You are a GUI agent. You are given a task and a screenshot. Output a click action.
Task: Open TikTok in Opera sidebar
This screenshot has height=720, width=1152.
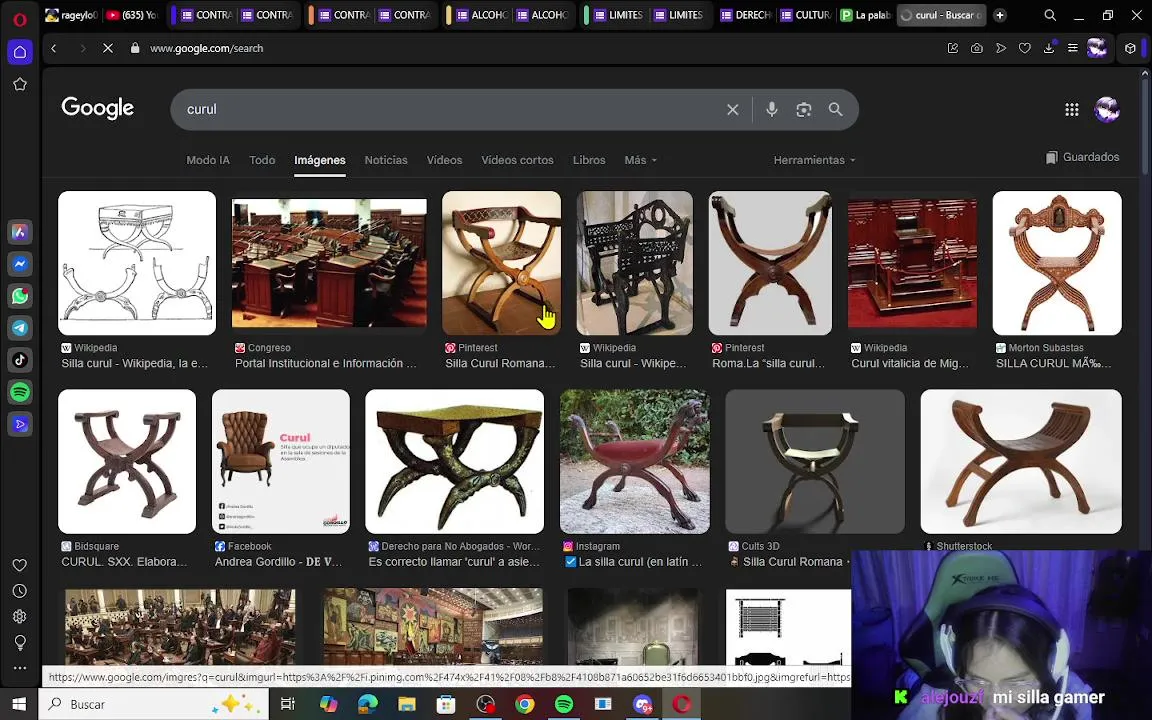[x=20, y=360]
